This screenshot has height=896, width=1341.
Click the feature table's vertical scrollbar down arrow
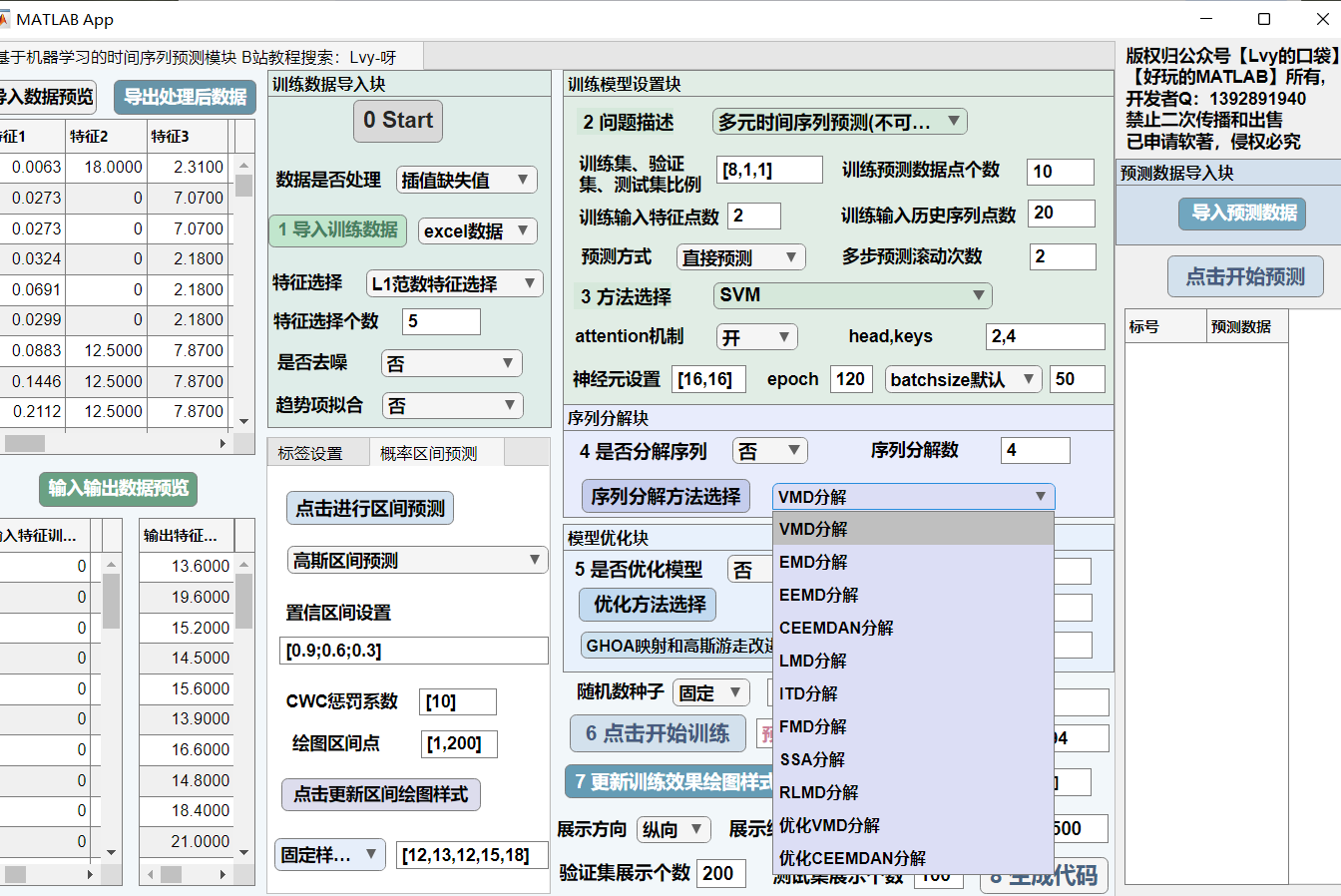(x=244, y=421)
